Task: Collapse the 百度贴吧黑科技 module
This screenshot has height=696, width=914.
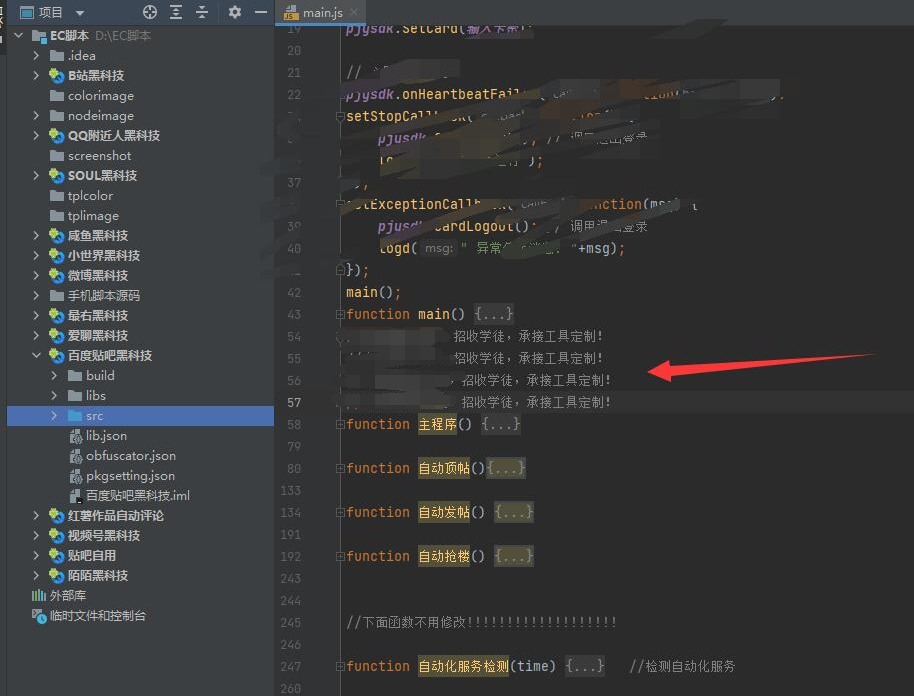Action: pos(36,356)
